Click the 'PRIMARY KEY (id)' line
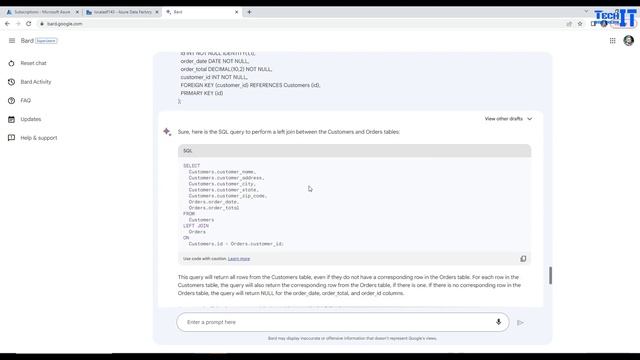The height and width of the screenshot is (360, 640). (x=202, y=93)
